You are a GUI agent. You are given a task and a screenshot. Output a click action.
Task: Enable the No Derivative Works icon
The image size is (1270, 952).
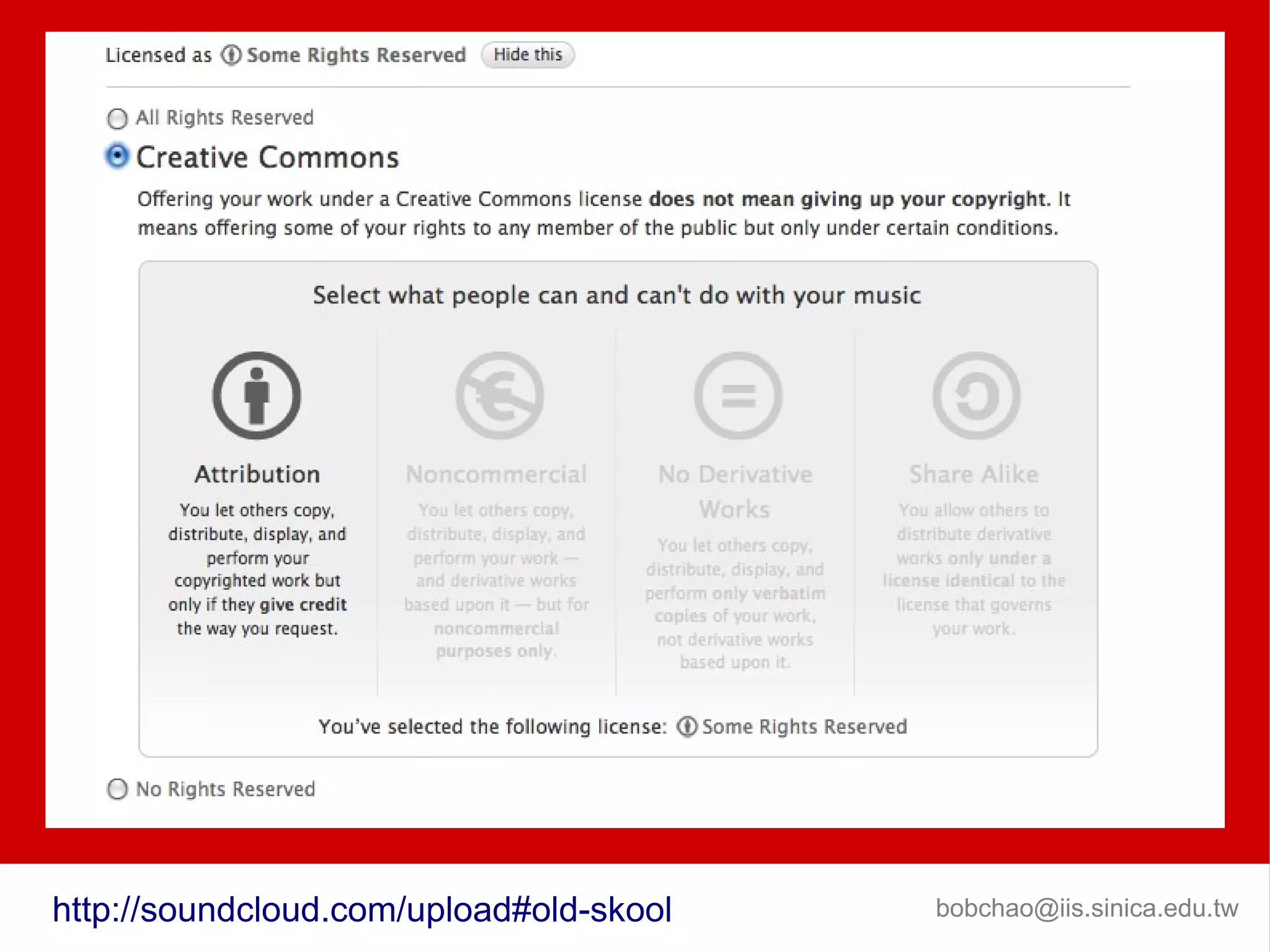[738, 396]
